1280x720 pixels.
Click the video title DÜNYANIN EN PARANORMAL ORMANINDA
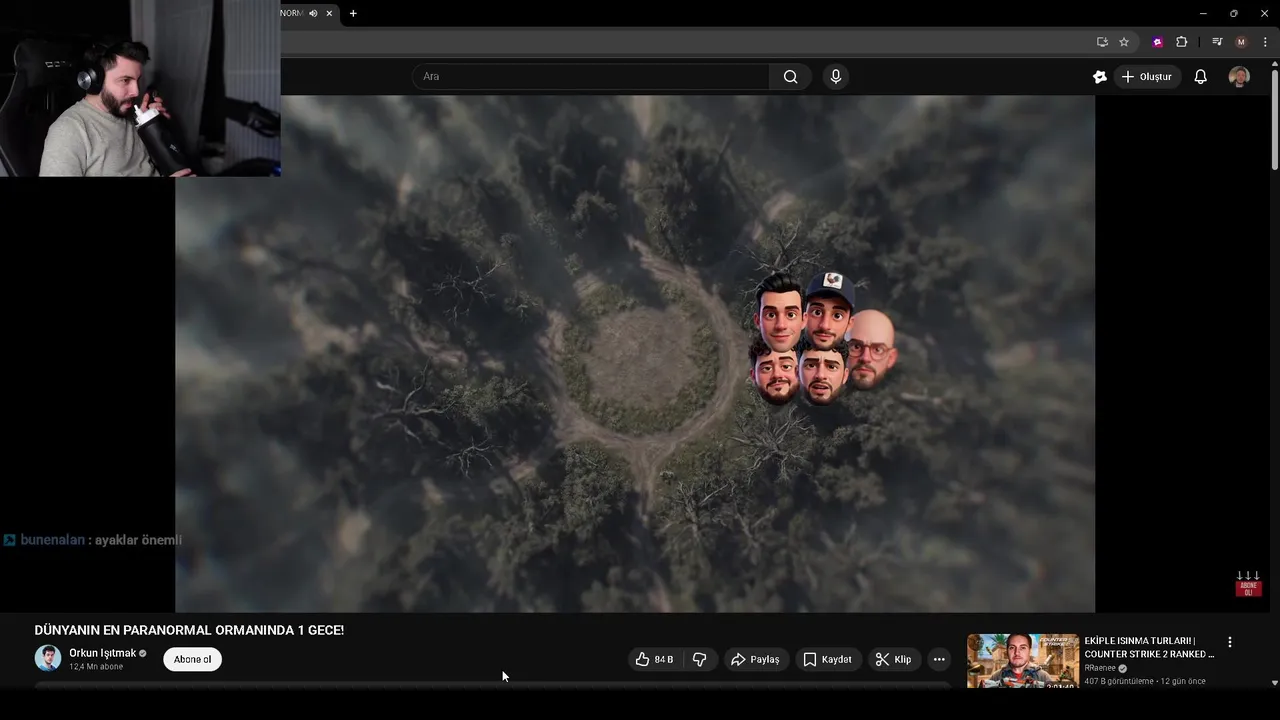coord(189,630)
